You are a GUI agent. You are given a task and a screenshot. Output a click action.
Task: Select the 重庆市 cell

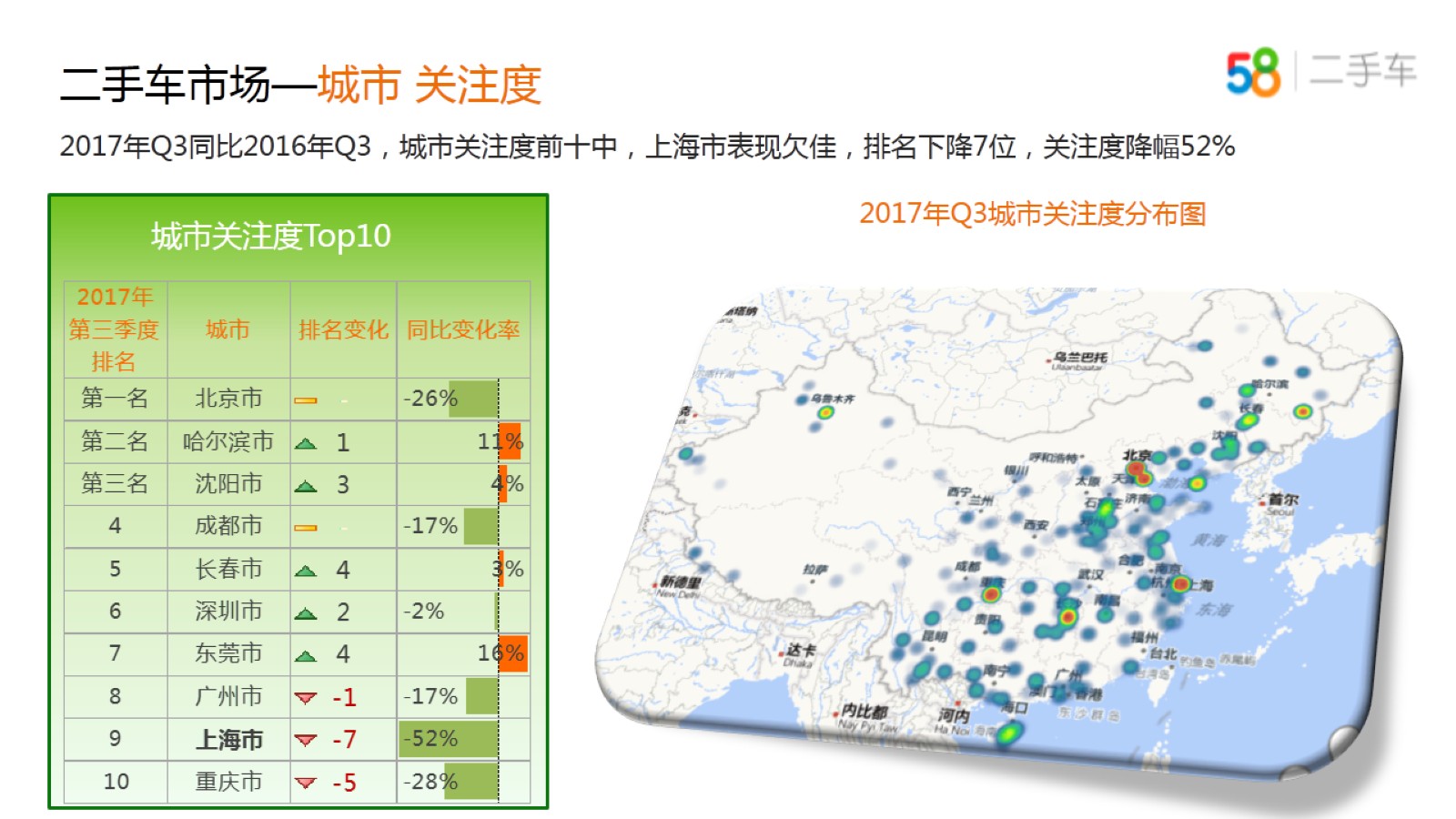[228, 782]
